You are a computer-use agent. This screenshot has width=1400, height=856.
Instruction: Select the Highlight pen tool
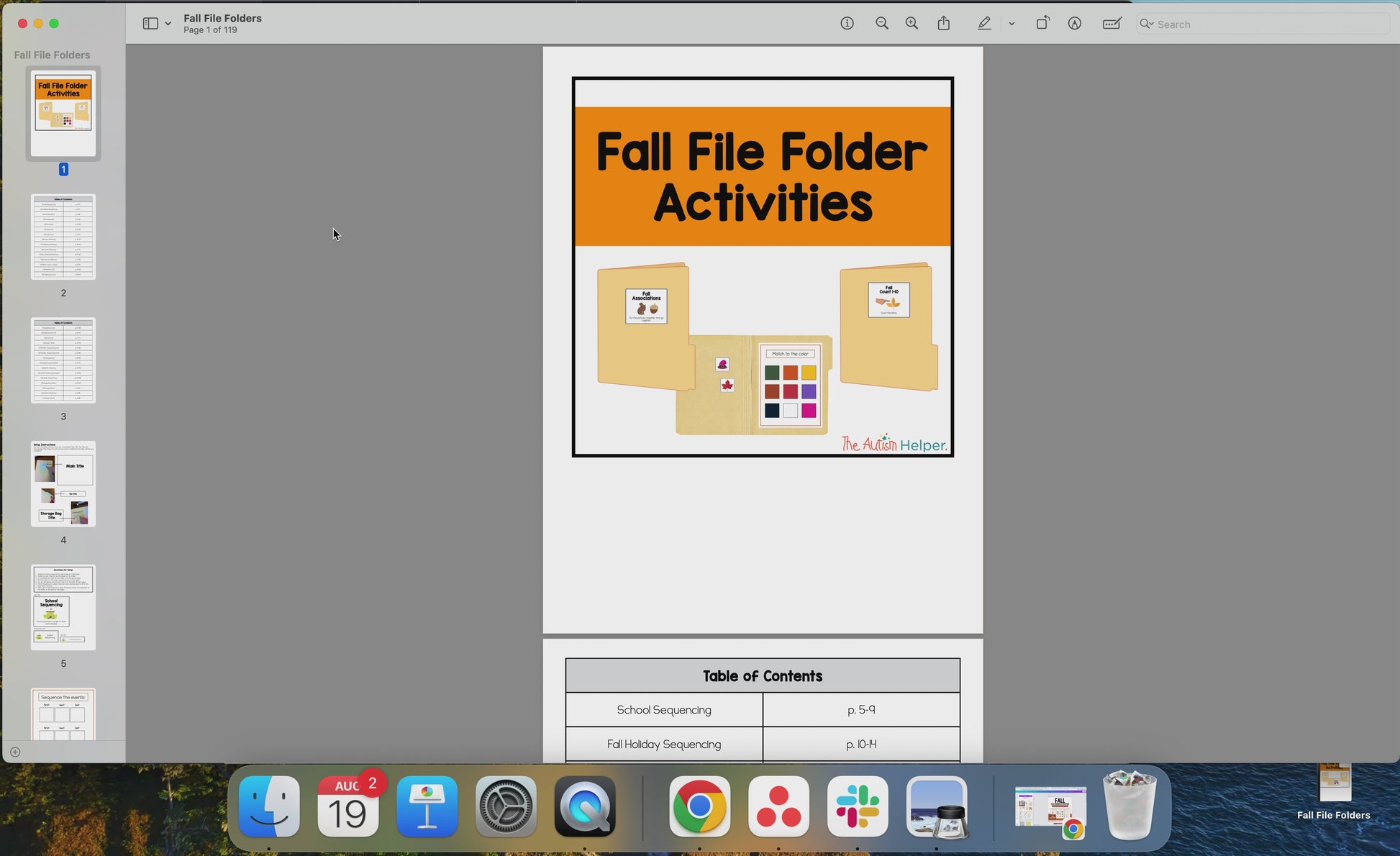[x=984, y=24]
